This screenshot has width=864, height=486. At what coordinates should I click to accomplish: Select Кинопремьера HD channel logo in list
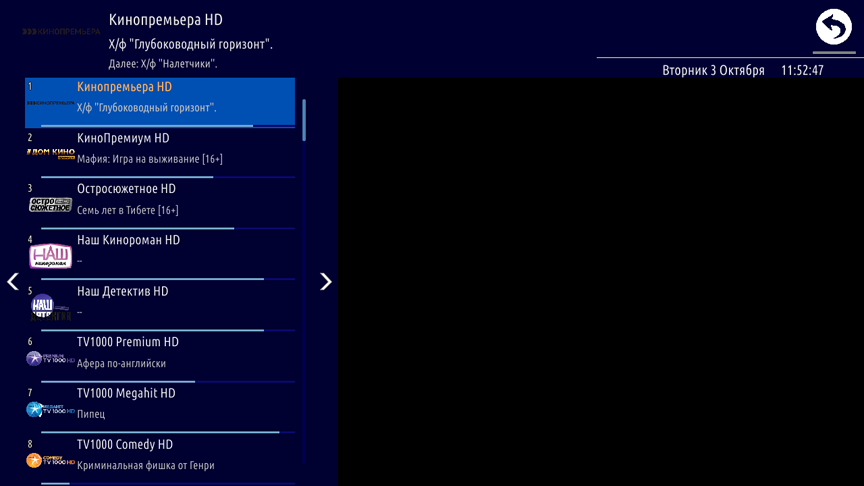point(50,103)
